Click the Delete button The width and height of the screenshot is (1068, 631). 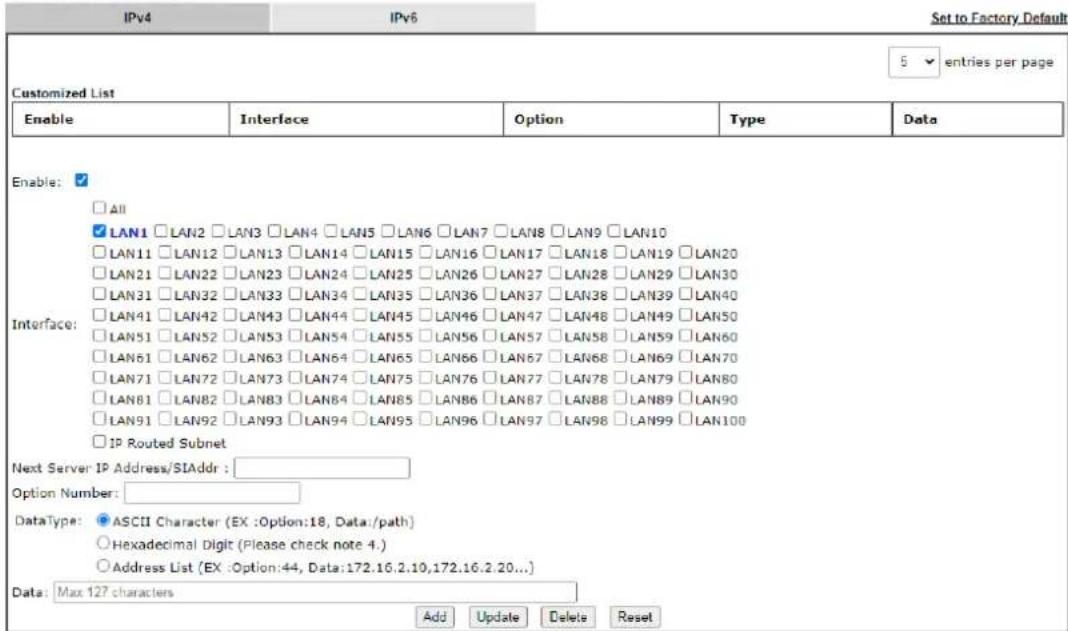(x=568, y=617)
